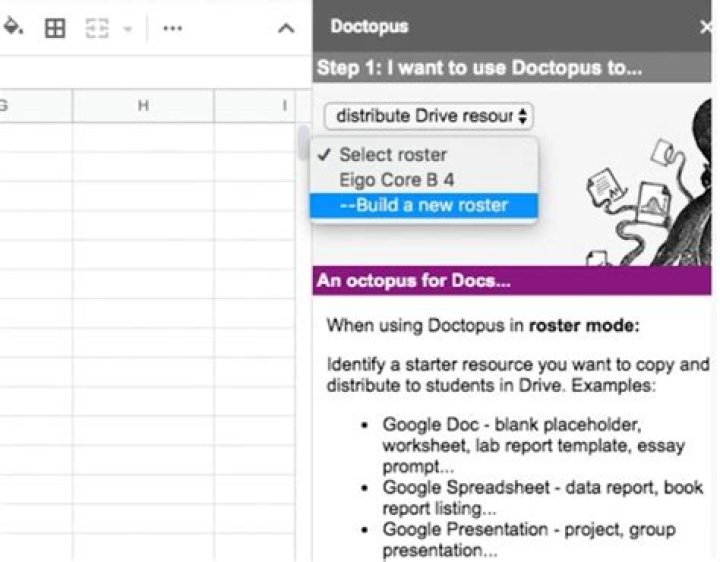The width and height of the screenshot is (720, 562).
Task: Click the 'An octopus for Docs...' banner
Action: 512,281
